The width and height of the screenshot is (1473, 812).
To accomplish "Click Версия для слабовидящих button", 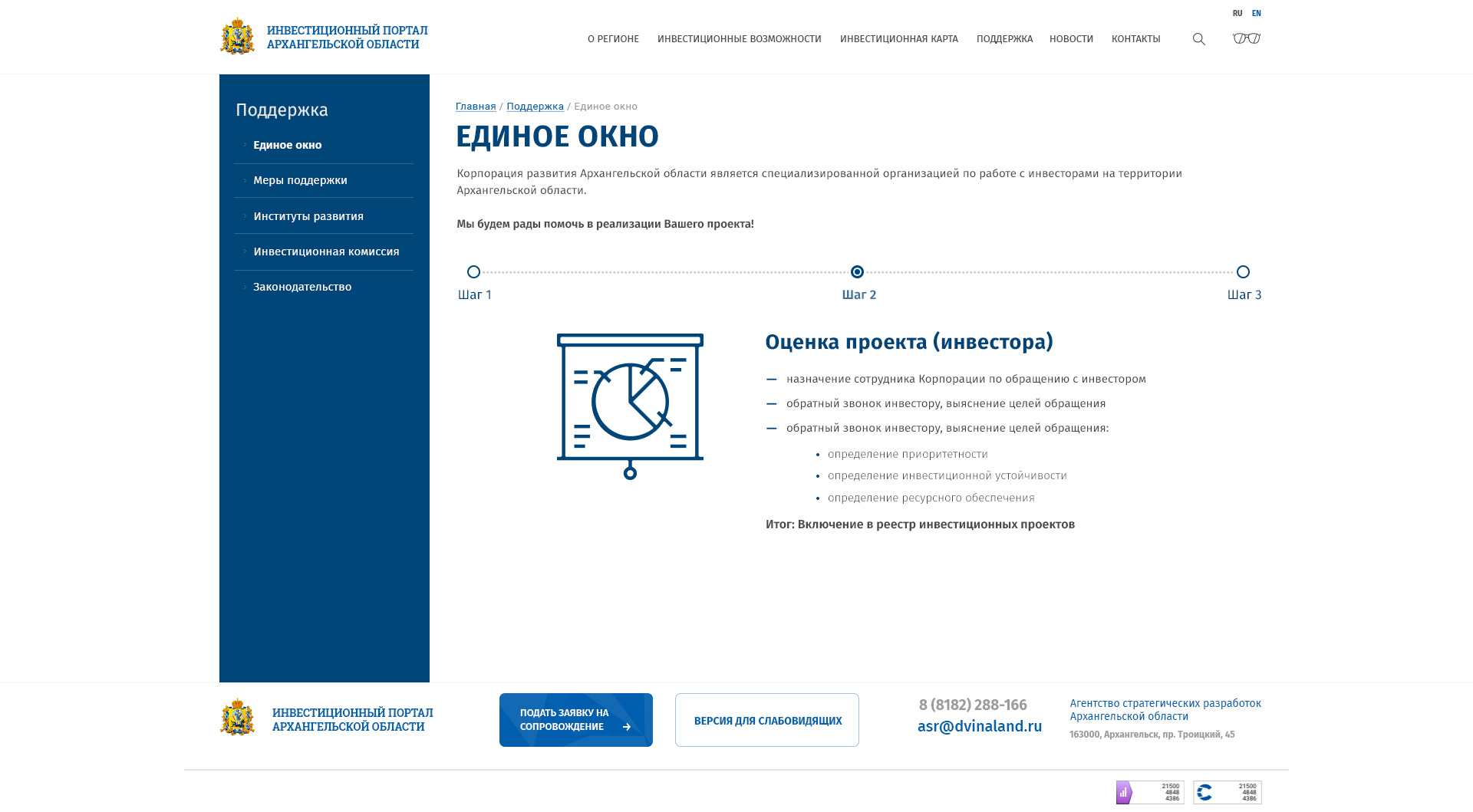I will [x=767, y=721].
